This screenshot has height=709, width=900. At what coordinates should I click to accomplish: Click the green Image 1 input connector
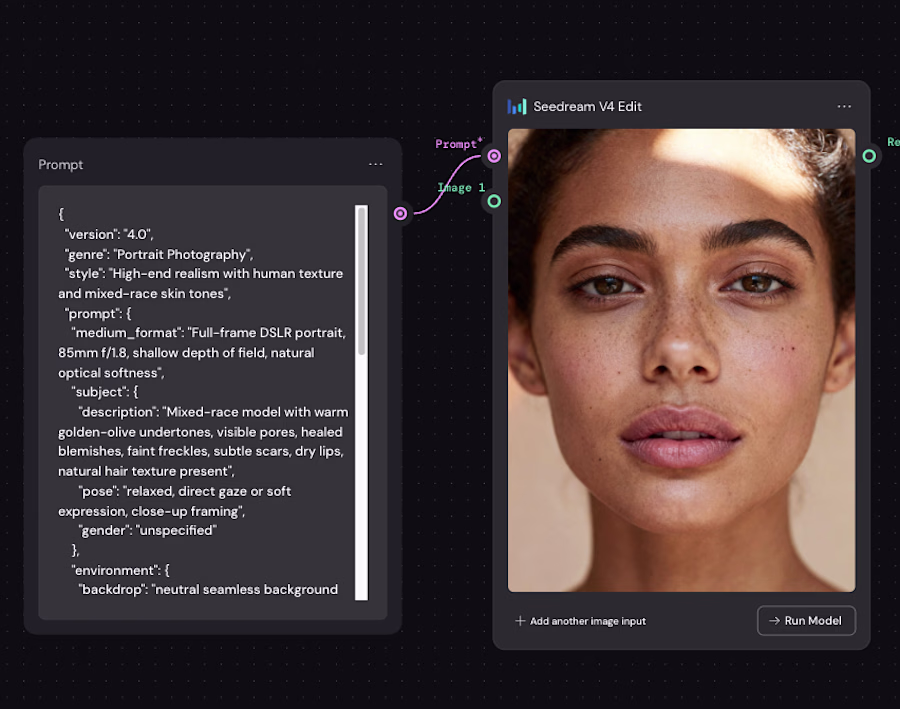click(494, 201)
